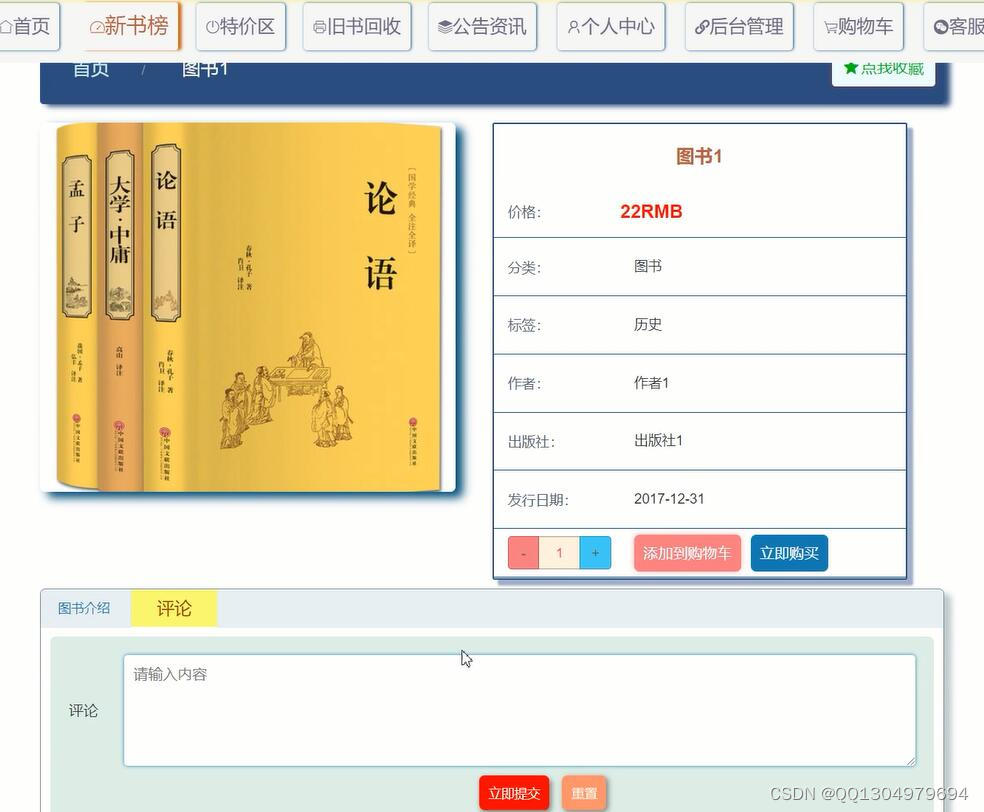Submit comment with 立即提交 button
The image size is (984, 812).
pos(514,793)
